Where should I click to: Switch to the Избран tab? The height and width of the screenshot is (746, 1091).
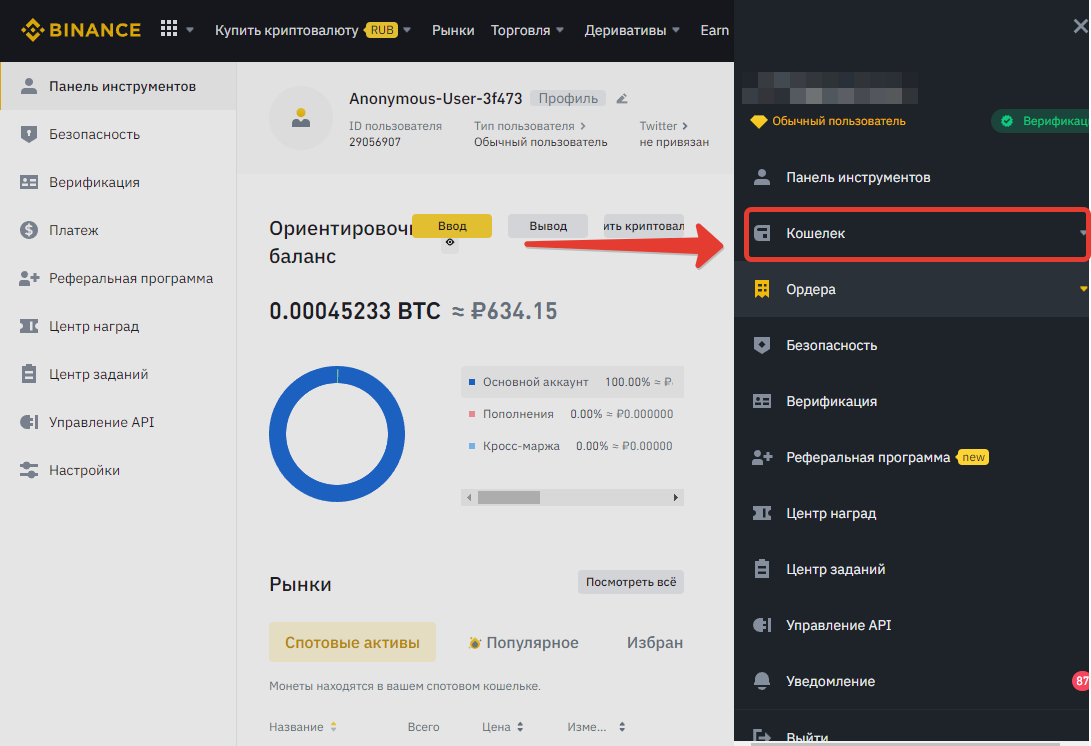coord(655,642)
